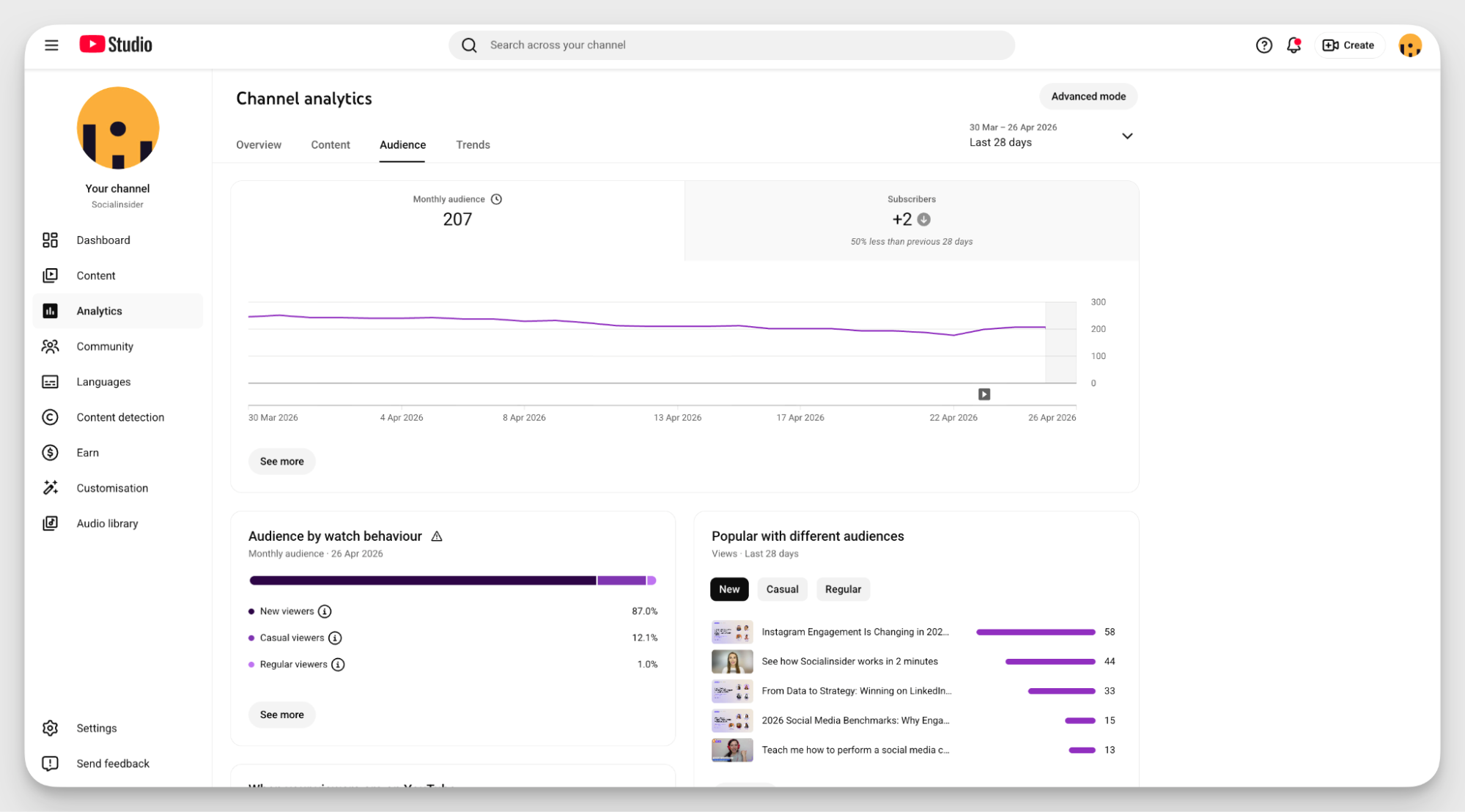1465x812 pixels.
Task: Click See more under the audience chart
Action: pyautogui.click(x=281, y=462)
